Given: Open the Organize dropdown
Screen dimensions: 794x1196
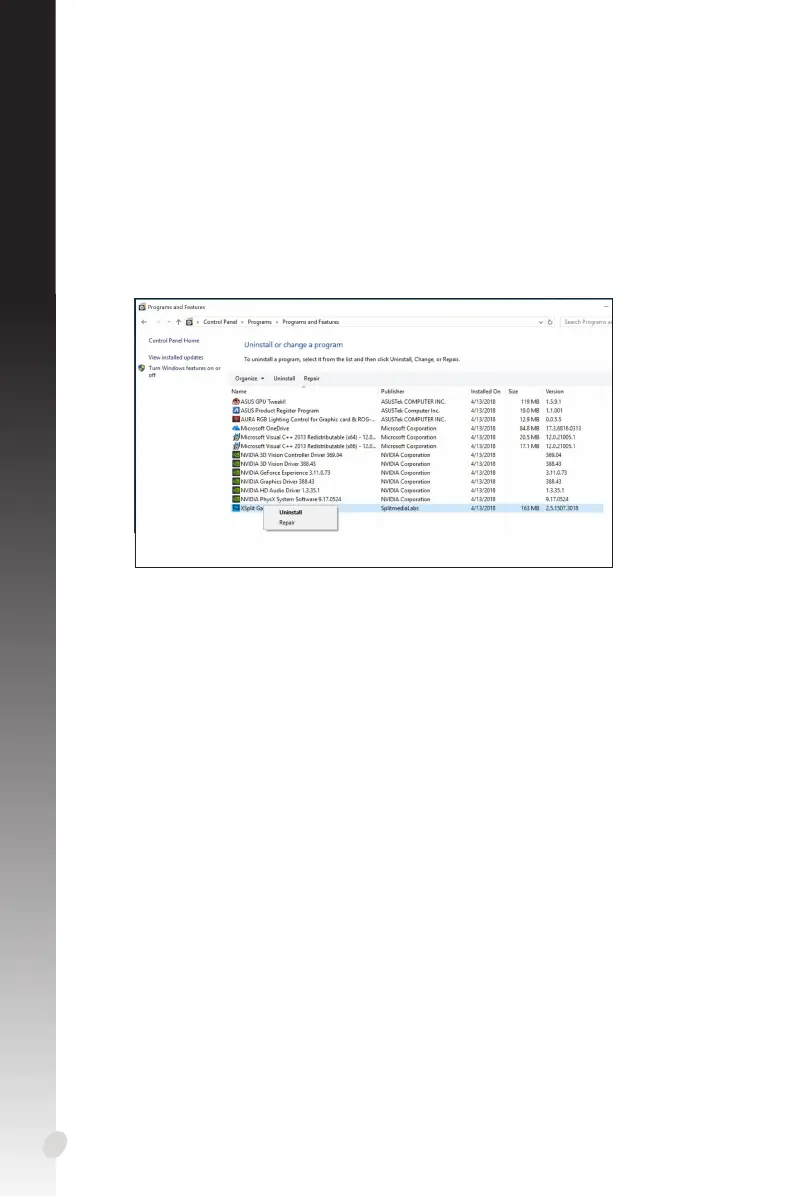Looking at the screenshot, I should pyautogui.click(x=249, y=378).
